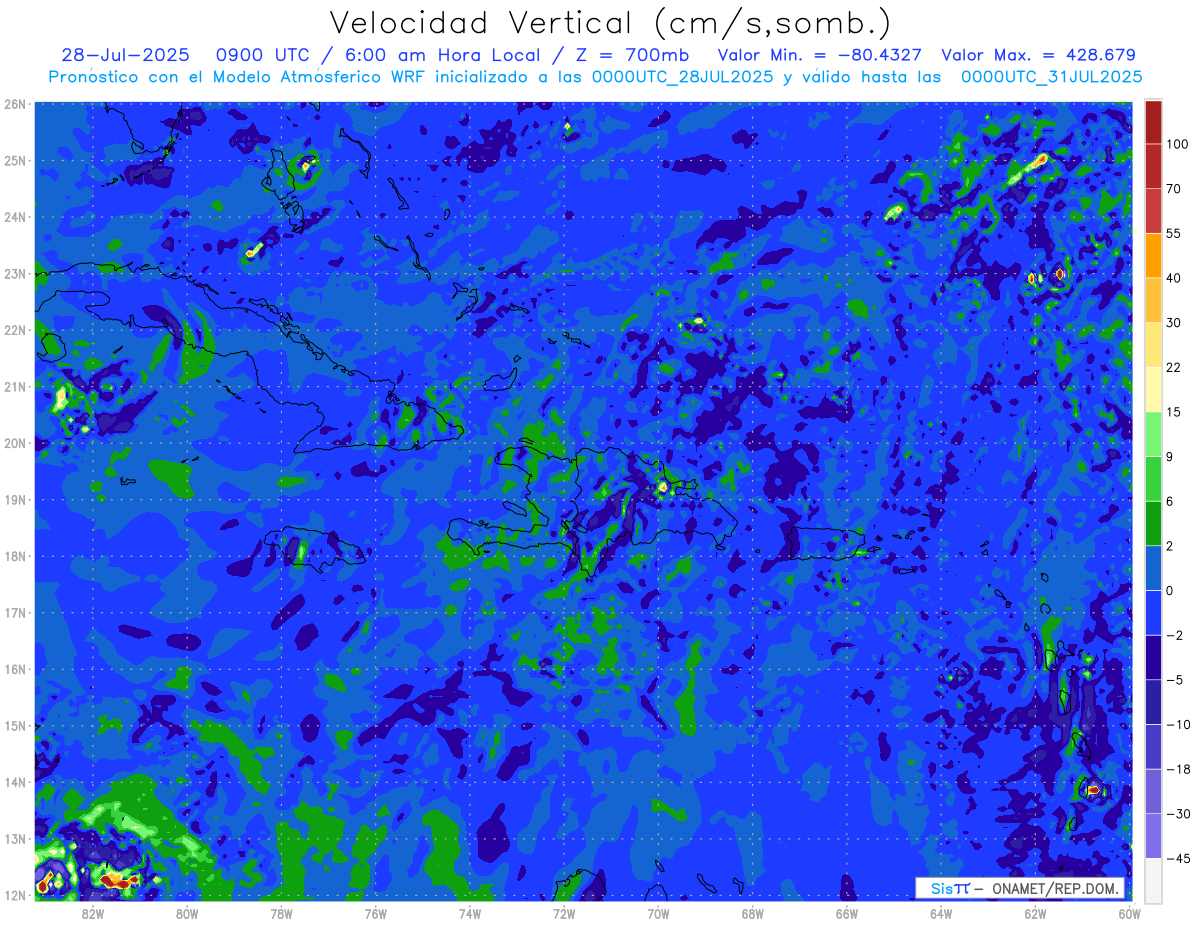The width and height of the screenshot is (1200, 927).
Task: Click the 'SisTT - ONAMET/REP.DOM.' label
Action: 1022,889
